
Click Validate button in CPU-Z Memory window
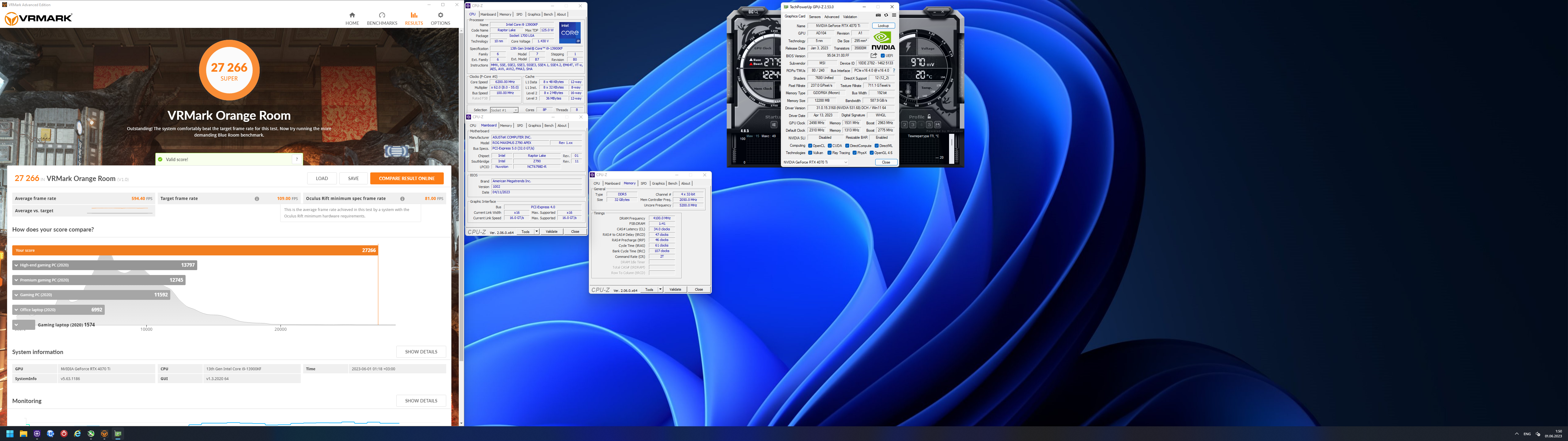point(675,289)
